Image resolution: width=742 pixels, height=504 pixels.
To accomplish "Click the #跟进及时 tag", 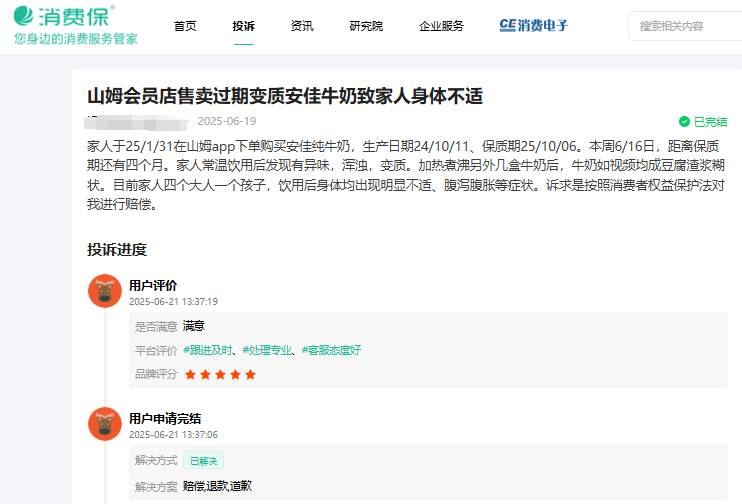I will [x=208, y=350].
